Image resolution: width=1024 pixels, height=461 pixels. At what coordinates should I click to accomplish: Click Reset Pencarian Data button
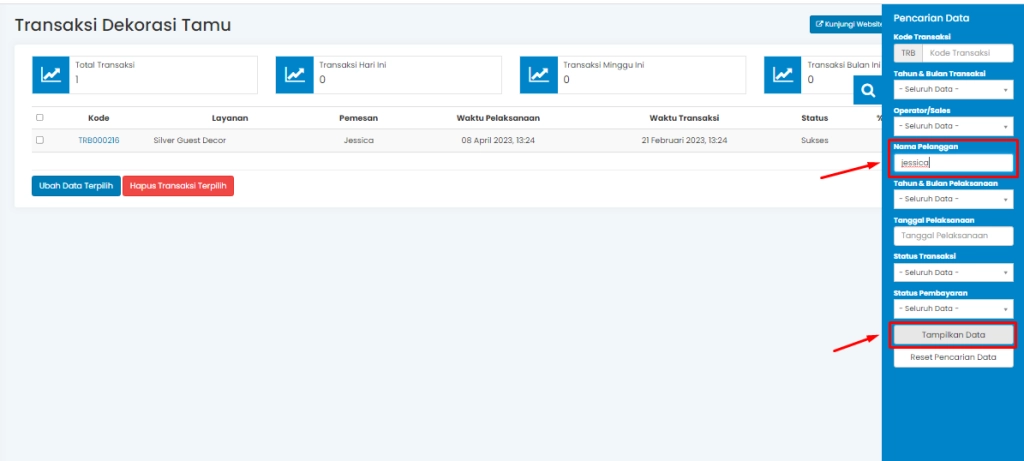click(x=952, y=357)
